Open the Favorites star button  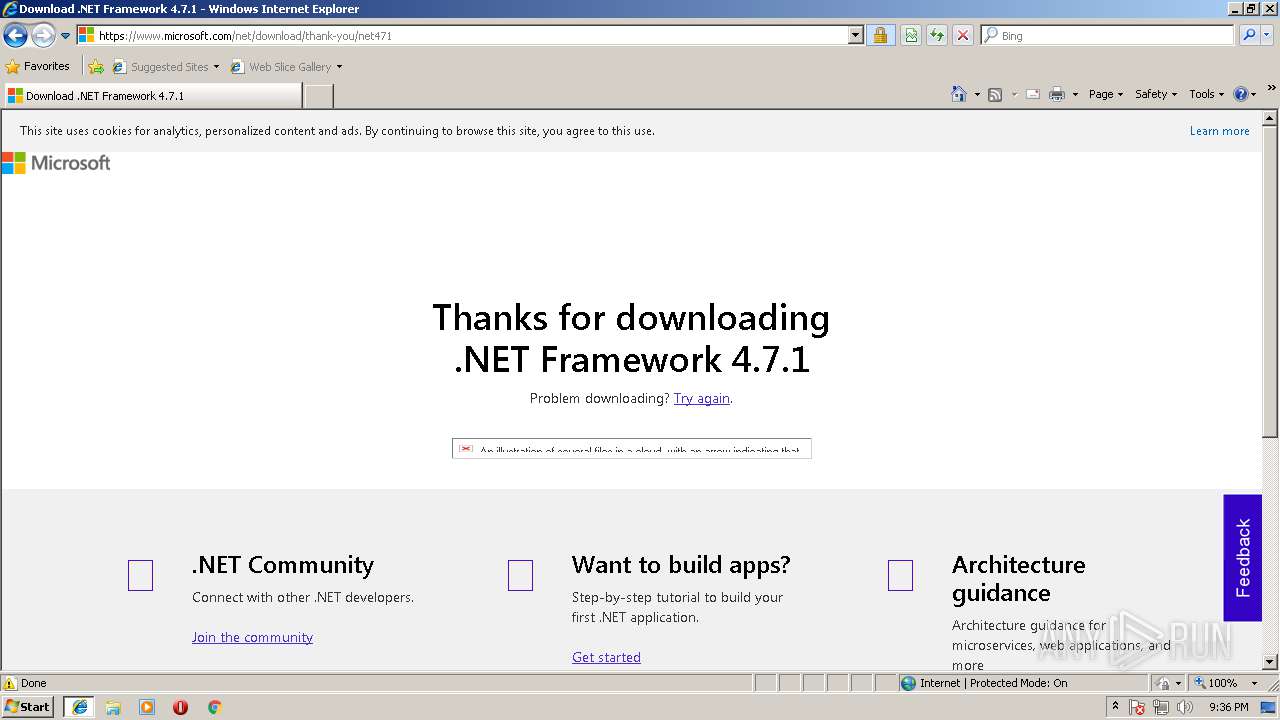pyautogui.click(x=38, y=66)
